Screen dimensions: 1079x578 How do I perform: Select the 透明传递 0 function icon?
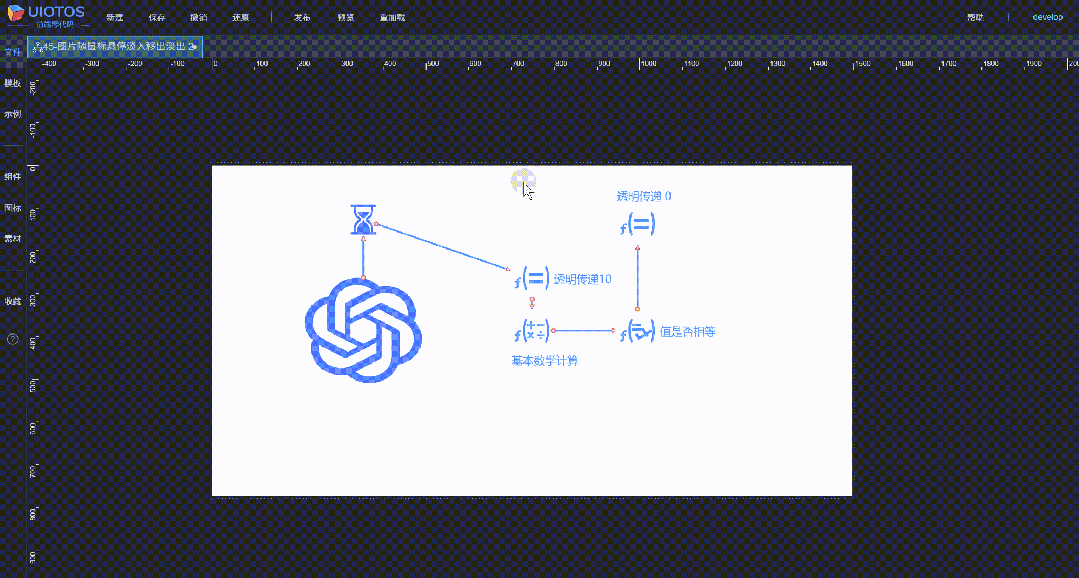coord(637,224)
